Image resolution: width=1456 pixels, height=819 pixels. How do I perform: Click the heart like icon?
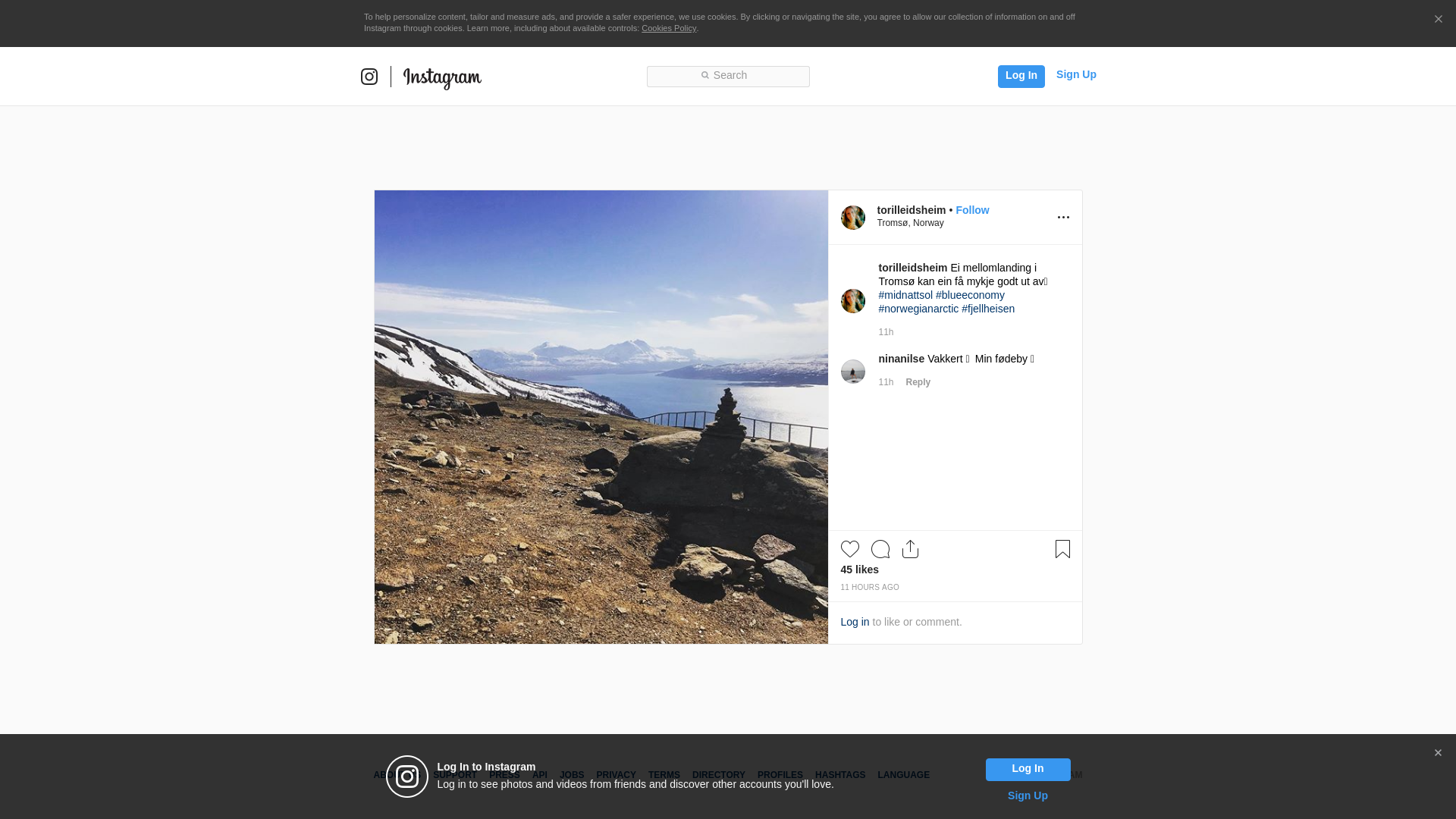pos(849,549)
